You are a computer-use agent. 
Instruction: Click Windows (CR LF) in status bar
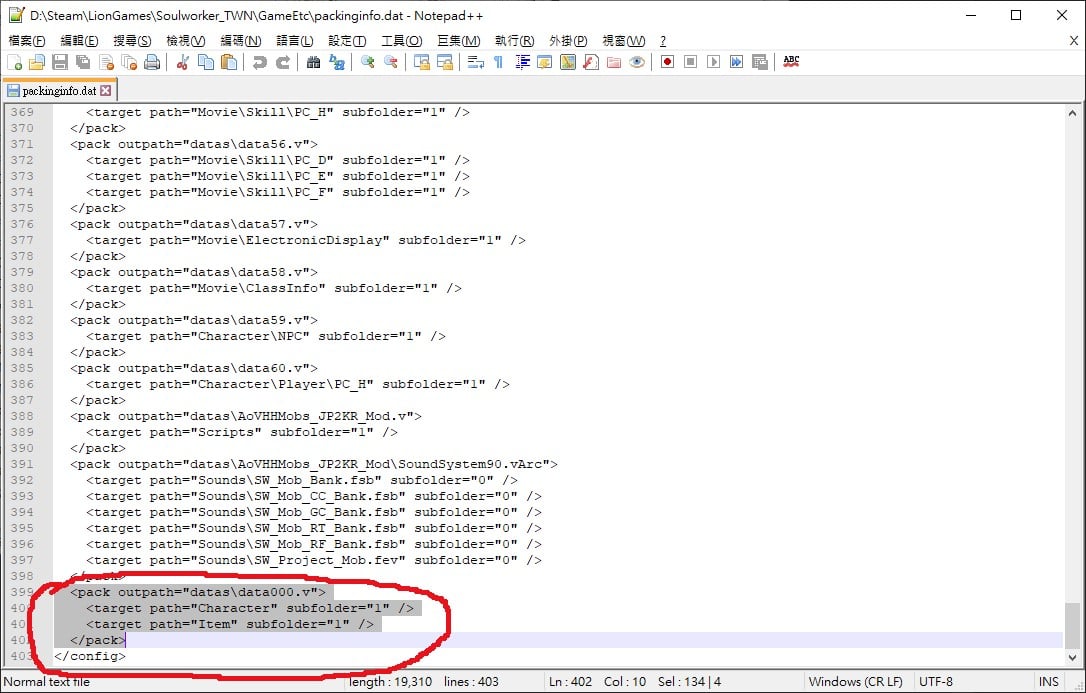(x=855, y=682)
